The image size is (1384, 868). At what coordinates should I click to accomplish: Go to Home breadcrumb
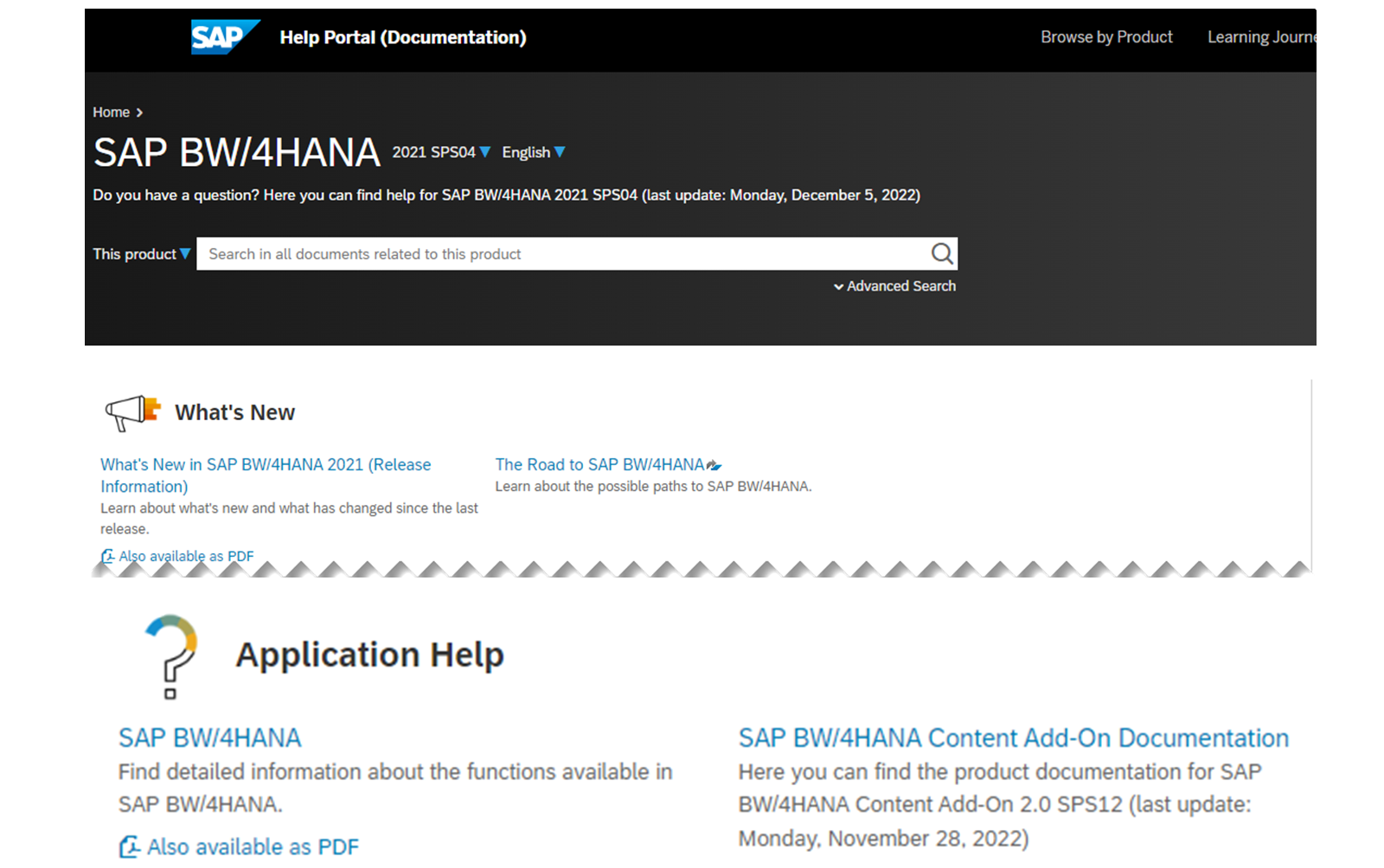pos(112,112)
